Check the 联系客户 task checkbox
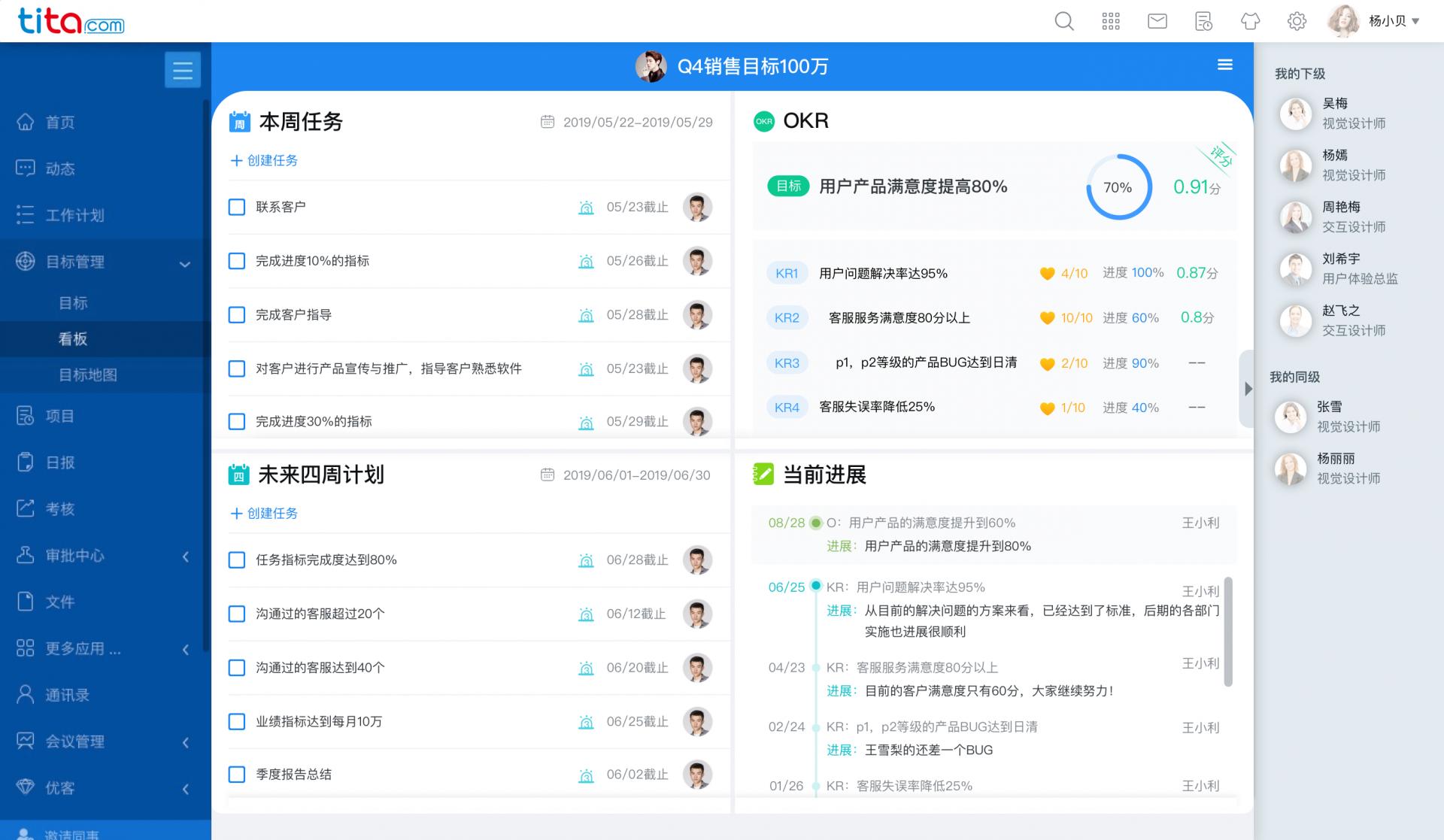1444x840 pixels. coord(236,207)
